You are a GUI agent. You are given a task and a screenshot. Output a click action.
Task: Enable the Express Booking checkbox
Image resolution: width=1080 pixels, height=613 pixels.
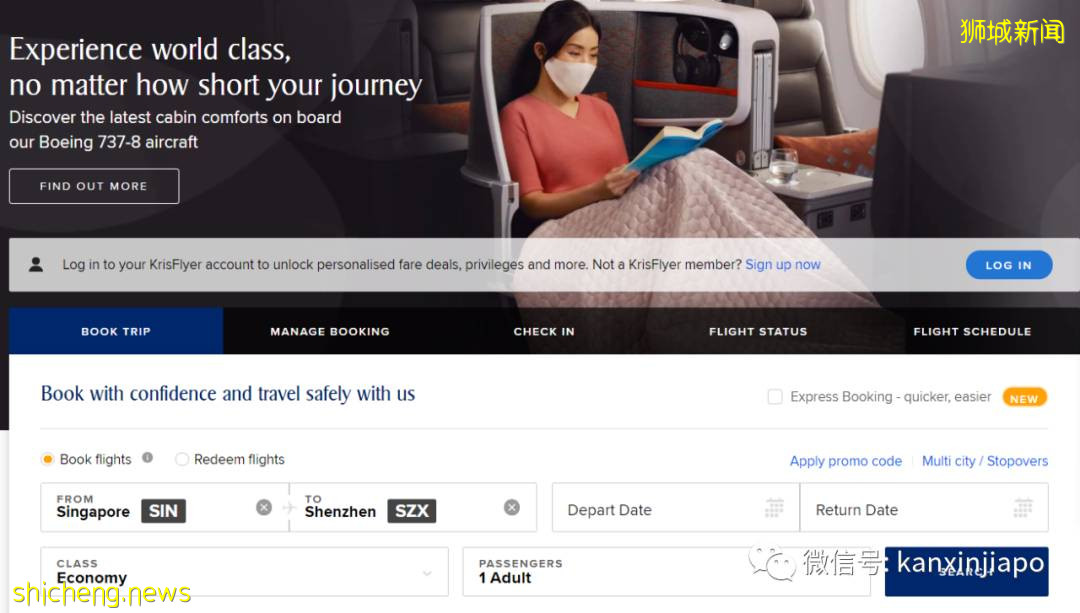coord(775,397)
